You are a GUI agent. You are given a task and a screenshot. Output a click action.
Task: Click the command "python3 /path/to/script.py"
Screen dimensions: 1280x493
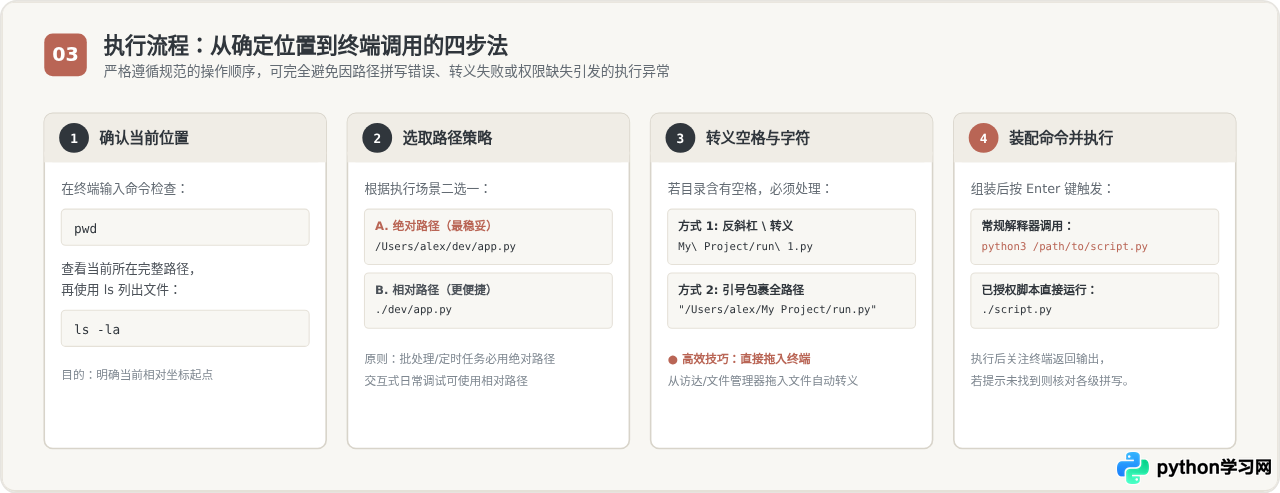[x=1064, y=245]
